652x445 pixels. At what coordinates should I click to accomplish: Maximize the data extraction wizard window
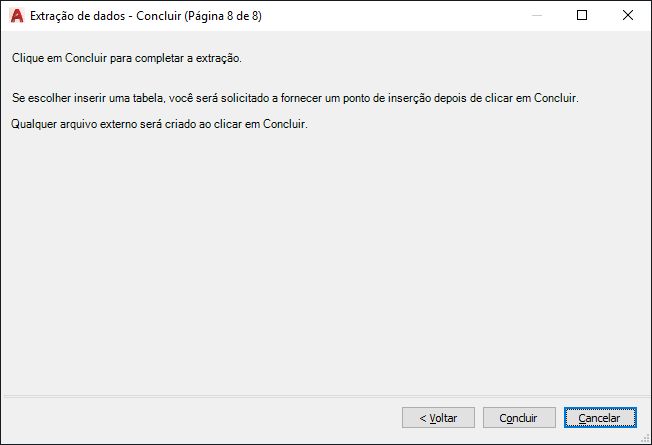(582, 16)
